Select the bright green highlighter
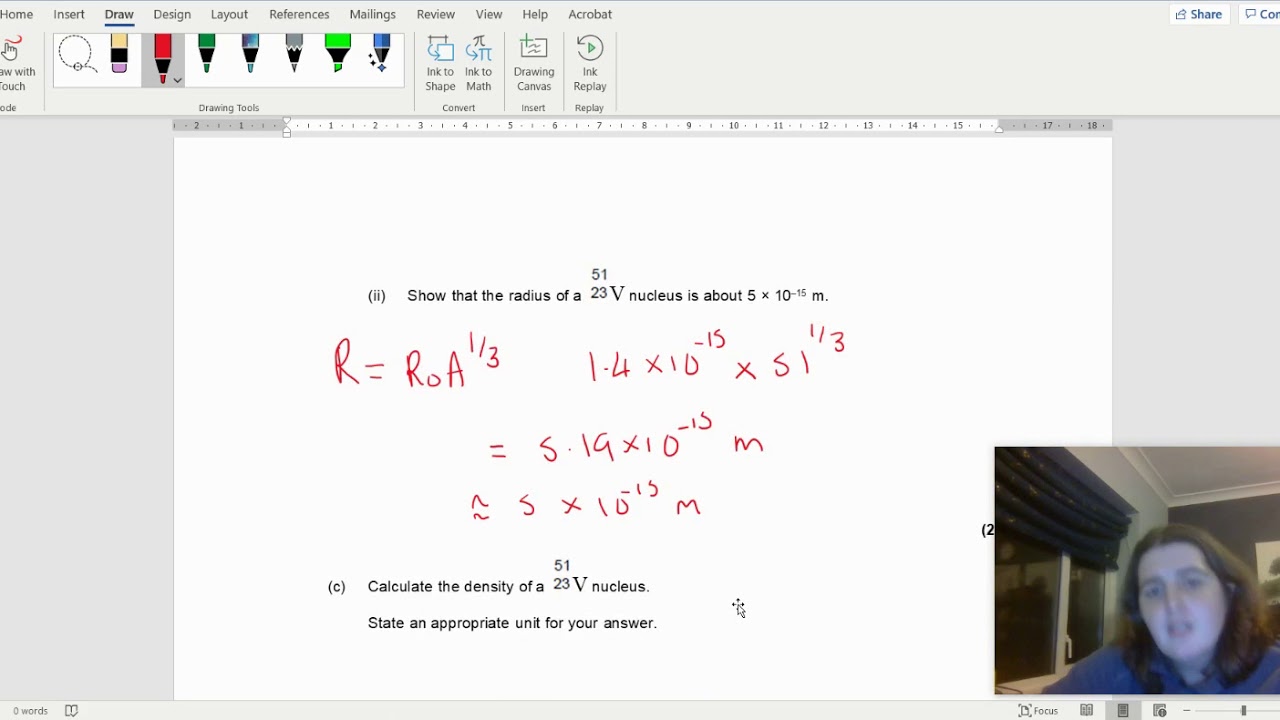This screenshot has width=1280, height=720. point(338,54)
